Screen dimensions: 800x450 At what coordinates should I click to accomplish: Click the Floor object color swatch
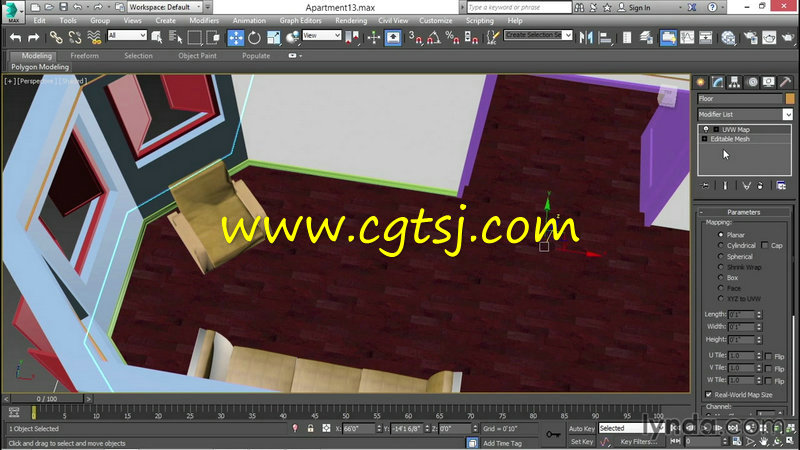(x=790, y=98)
